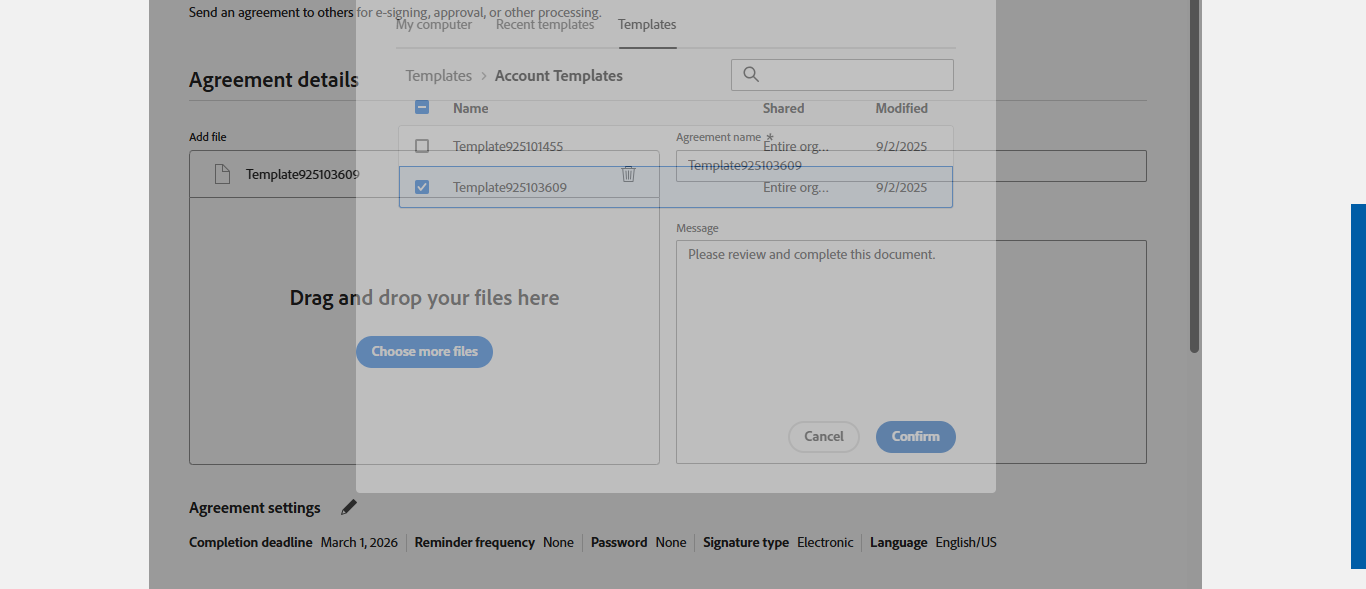
Task: Sort by Name column header
Action: coord(470,108)
